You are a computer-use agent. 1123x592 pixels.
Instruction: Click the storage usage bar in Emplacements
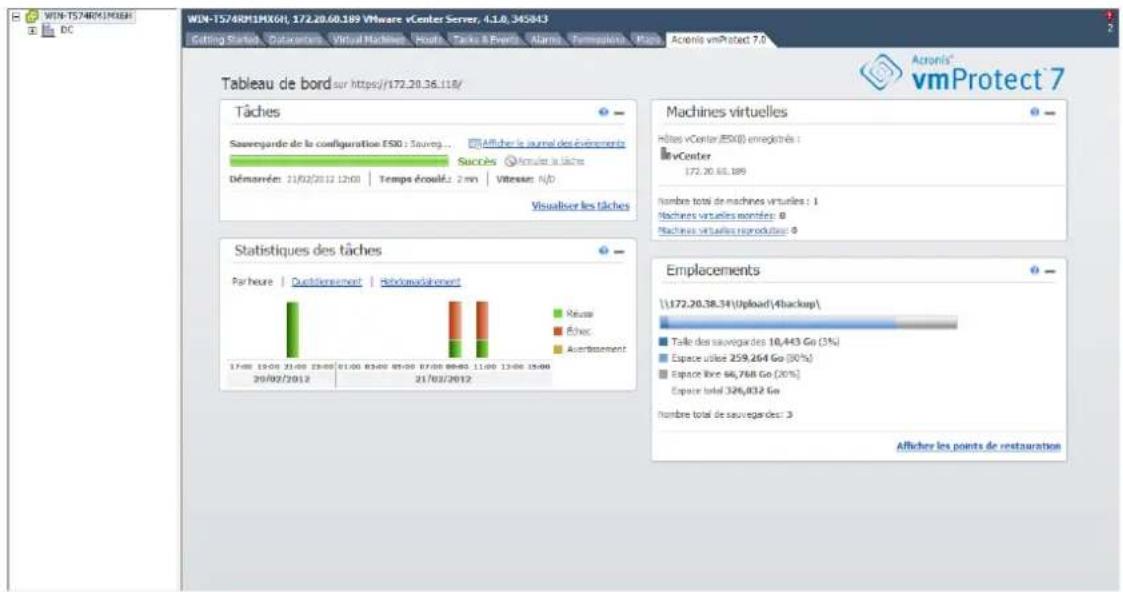click(x=808, y=324)
